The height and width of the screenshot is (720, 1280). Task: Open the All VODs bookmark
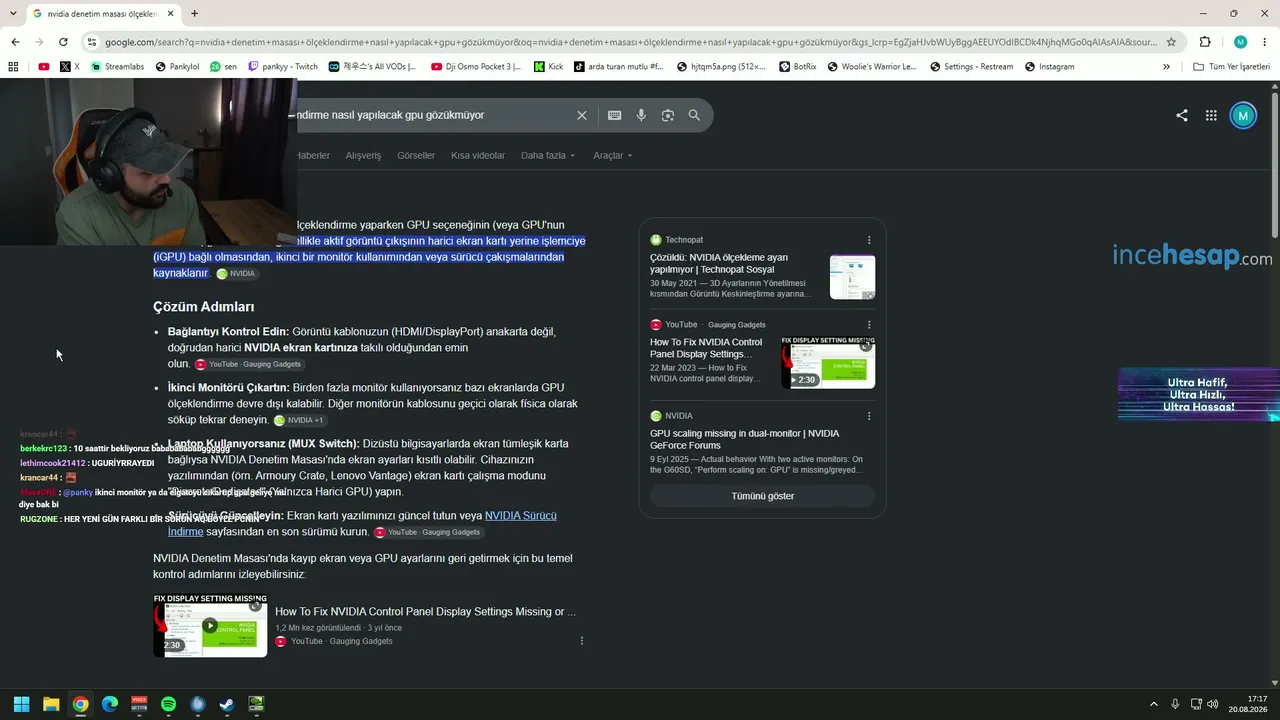point(372,67)
